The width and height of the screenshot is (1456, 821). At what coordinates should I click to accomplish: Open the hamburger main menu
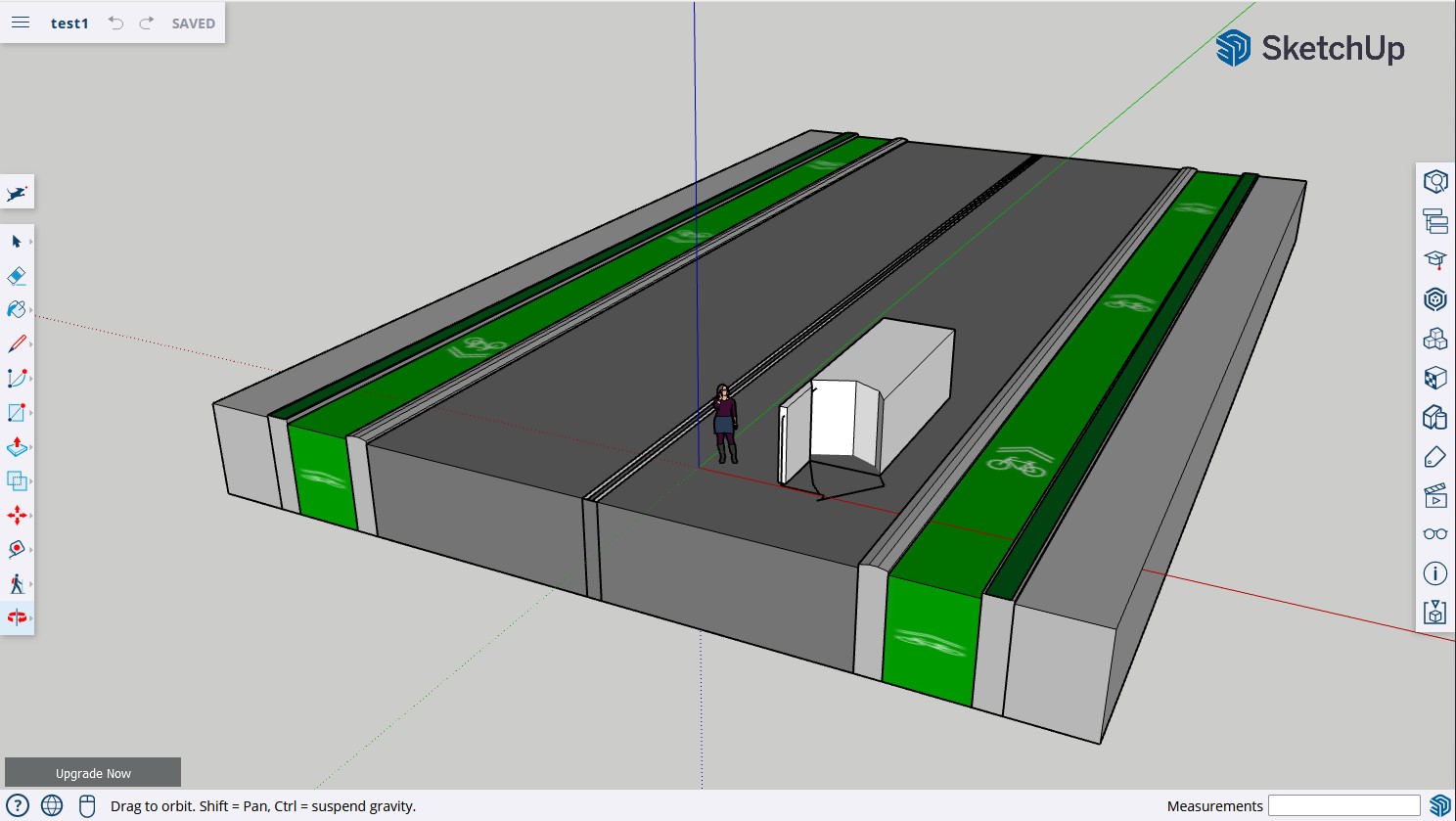tap(21, 23)
